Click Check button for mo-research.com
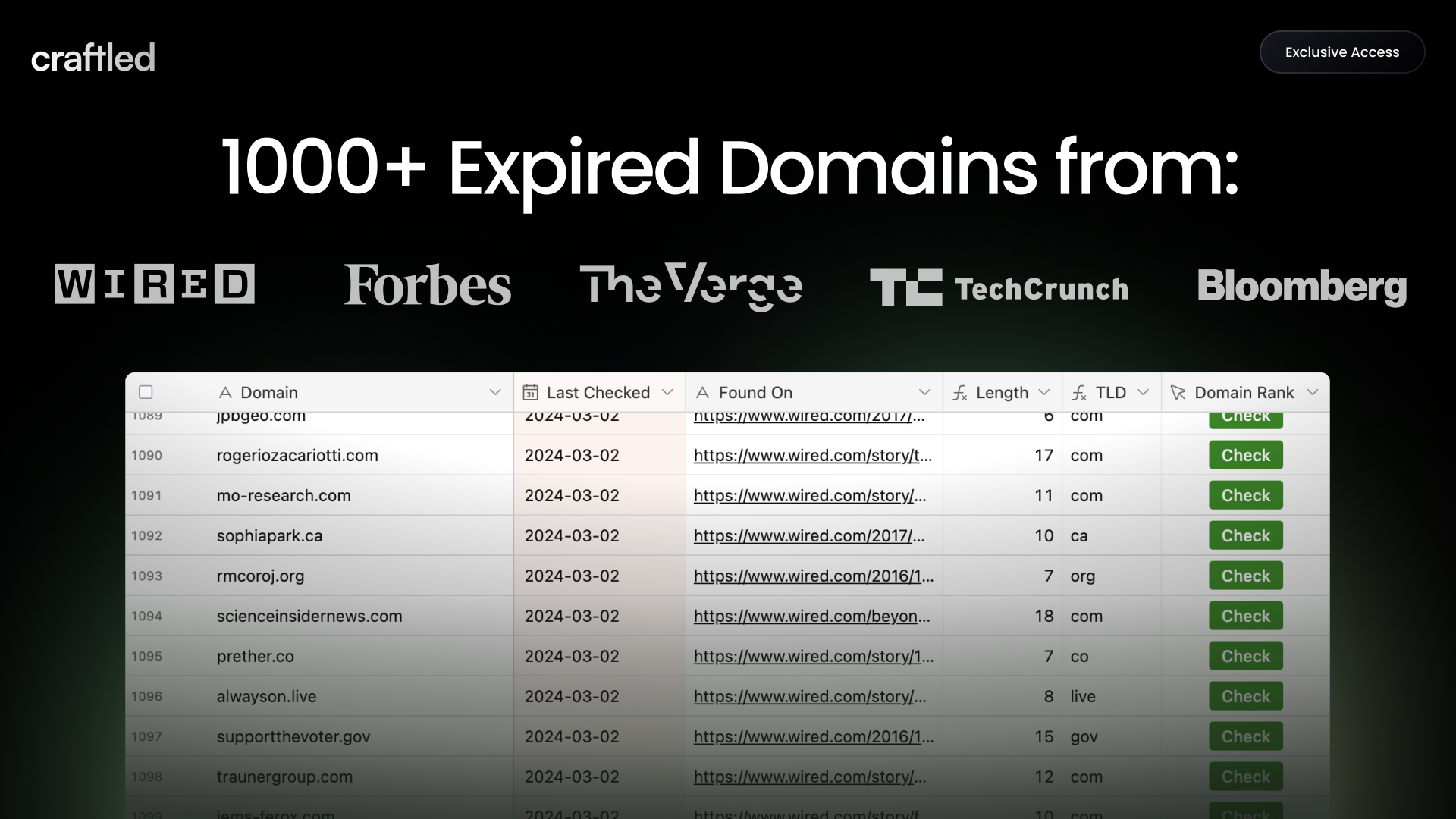 point(1245,495)
